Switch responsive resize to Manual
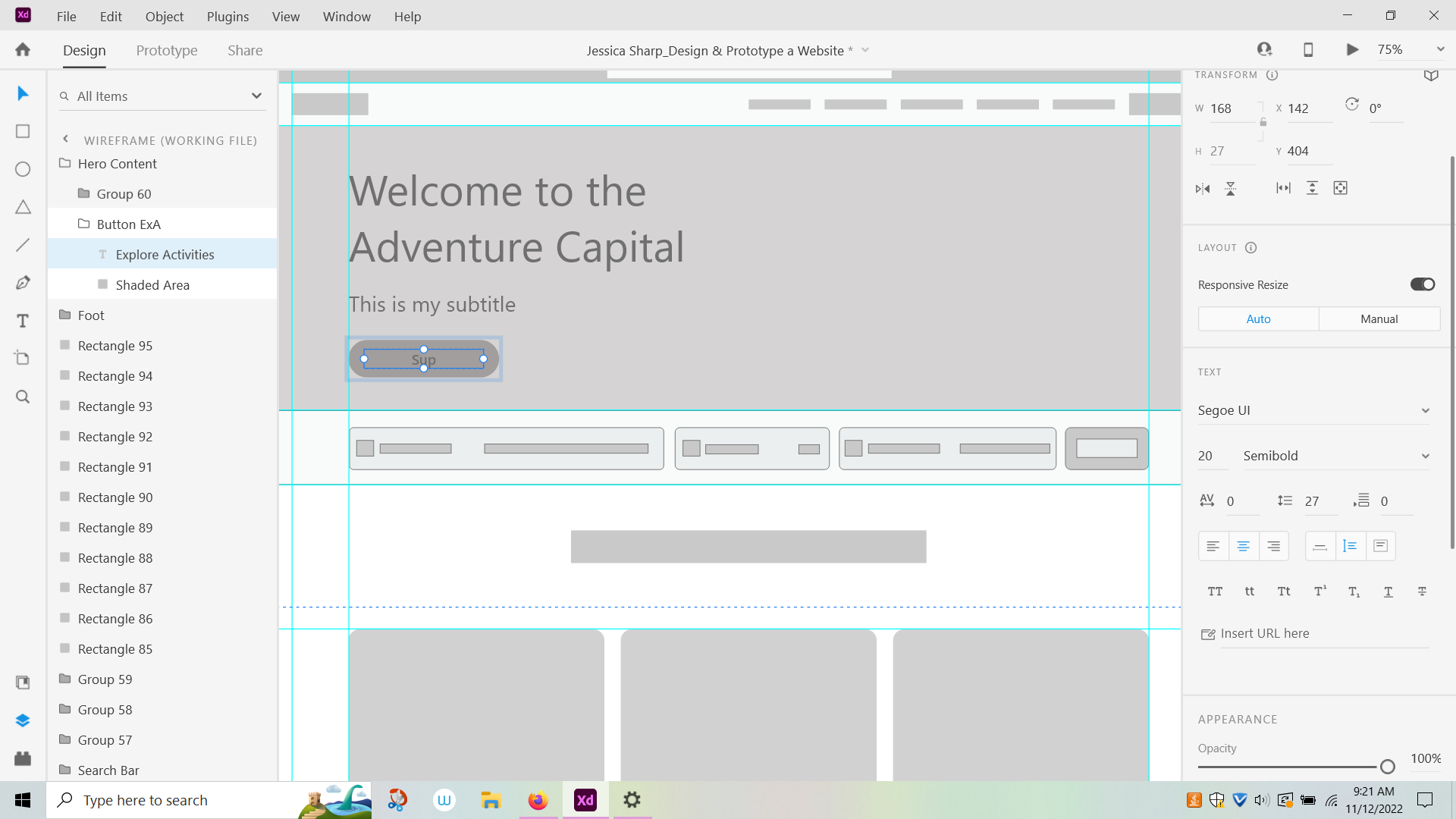 (1379, 318)
